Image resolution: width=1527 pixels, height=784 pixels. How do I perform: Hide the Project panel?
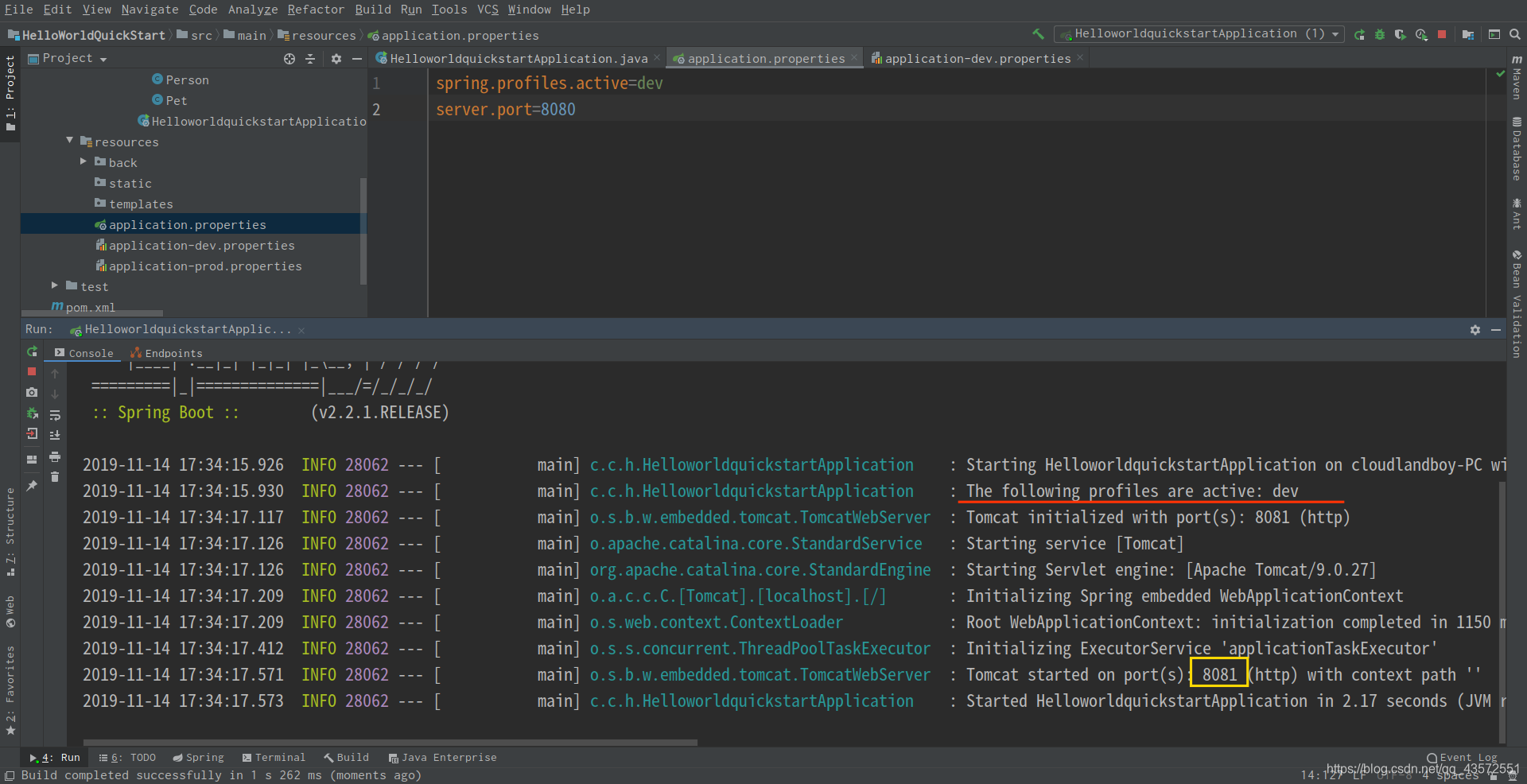357,59
